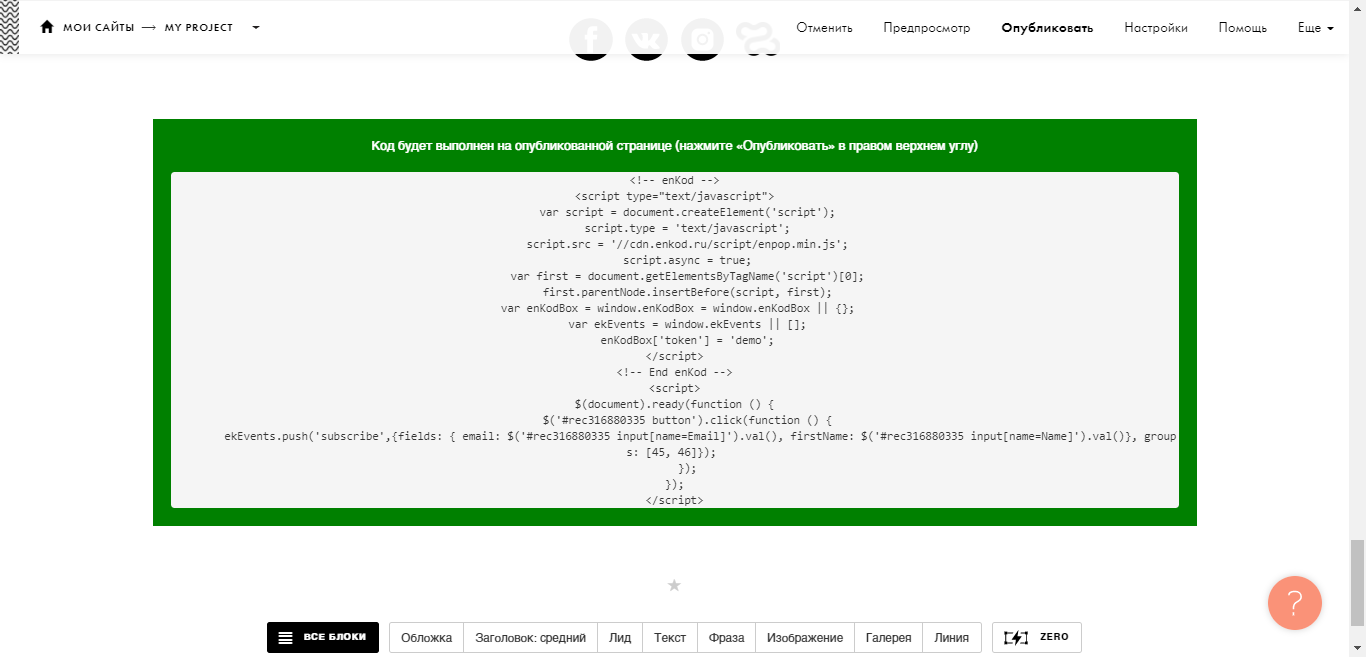Add a Текст block

[670, 637]
